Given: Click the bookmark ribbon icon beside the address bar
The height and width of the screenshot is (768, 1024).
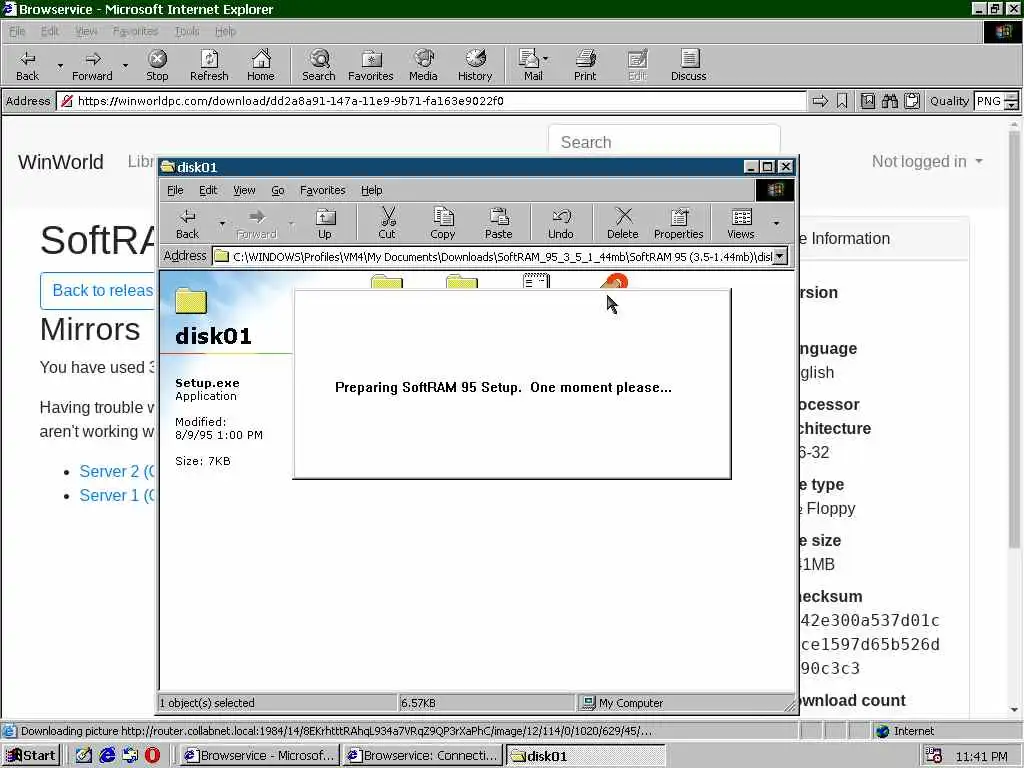Looking at the screenshot, I should click(842, 101).
